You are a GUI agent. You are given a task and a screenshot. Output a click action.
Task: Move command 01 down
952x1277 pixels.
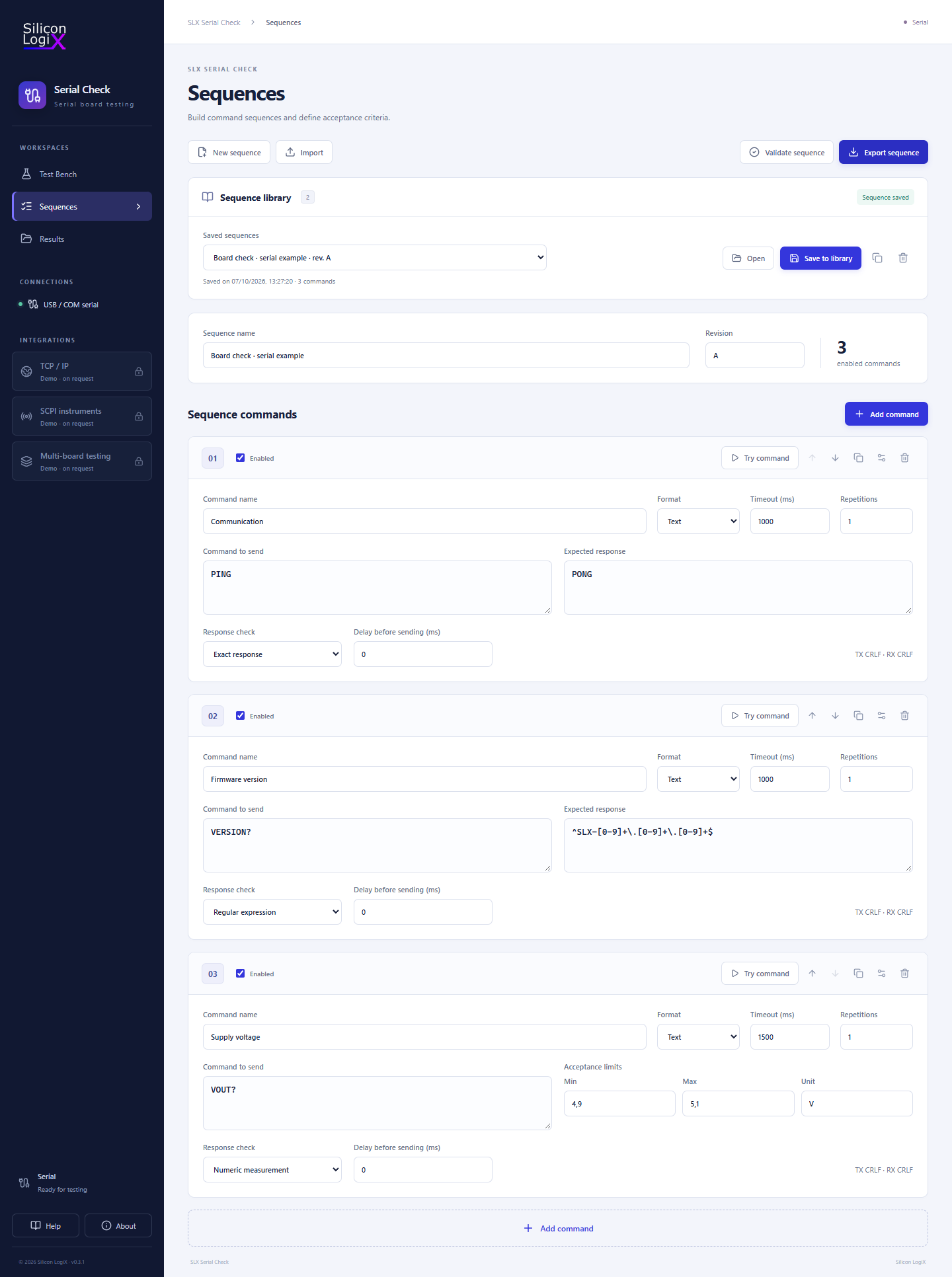[836, 458]
